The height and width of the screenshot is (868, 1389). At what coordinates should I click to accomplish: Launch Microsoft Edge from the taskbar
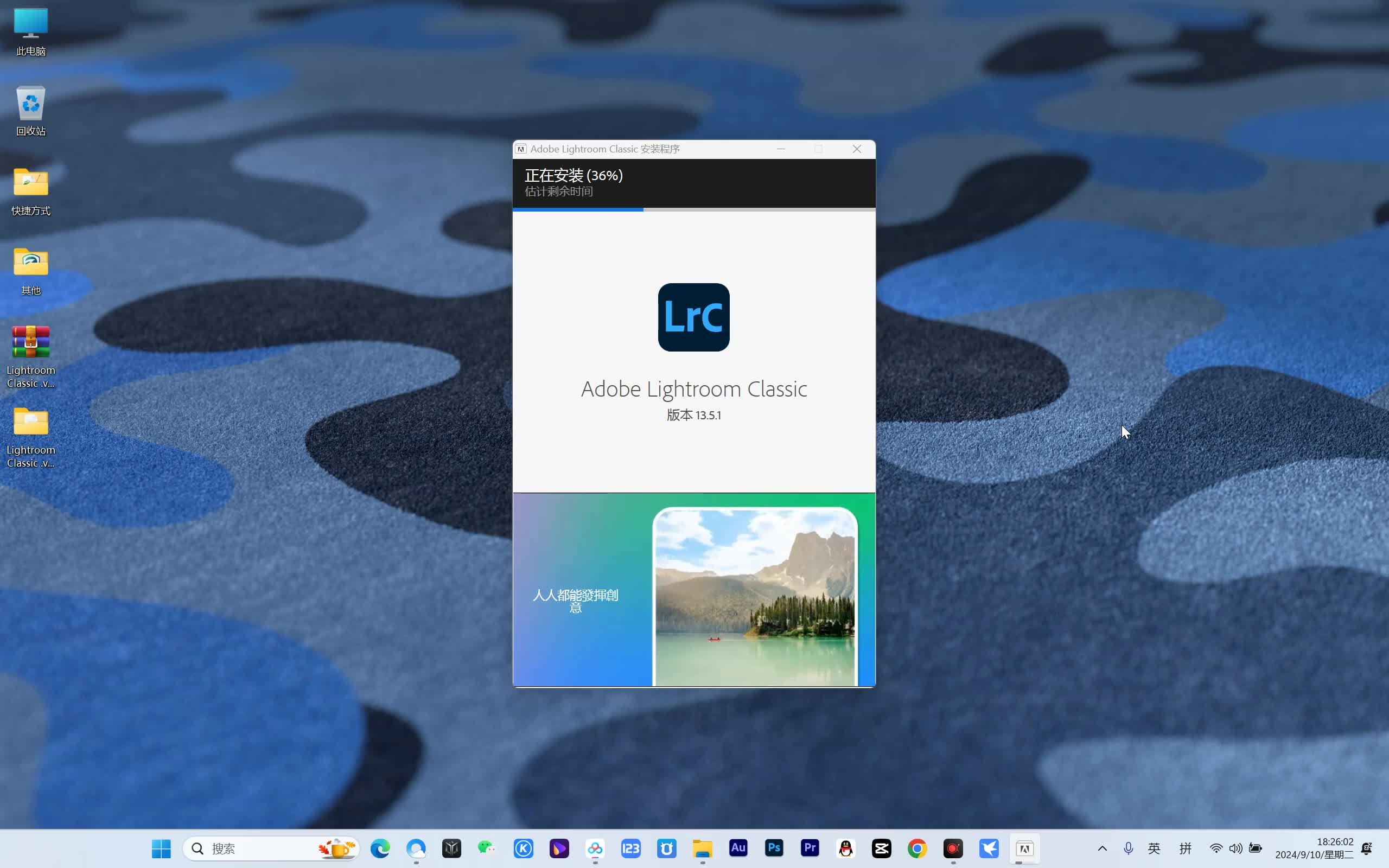[380, 848]
